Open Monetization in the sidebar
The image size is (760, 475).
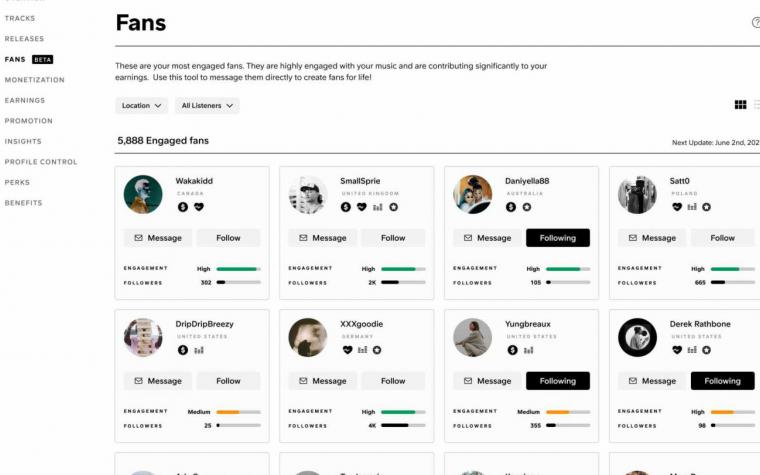coord(34,80)
